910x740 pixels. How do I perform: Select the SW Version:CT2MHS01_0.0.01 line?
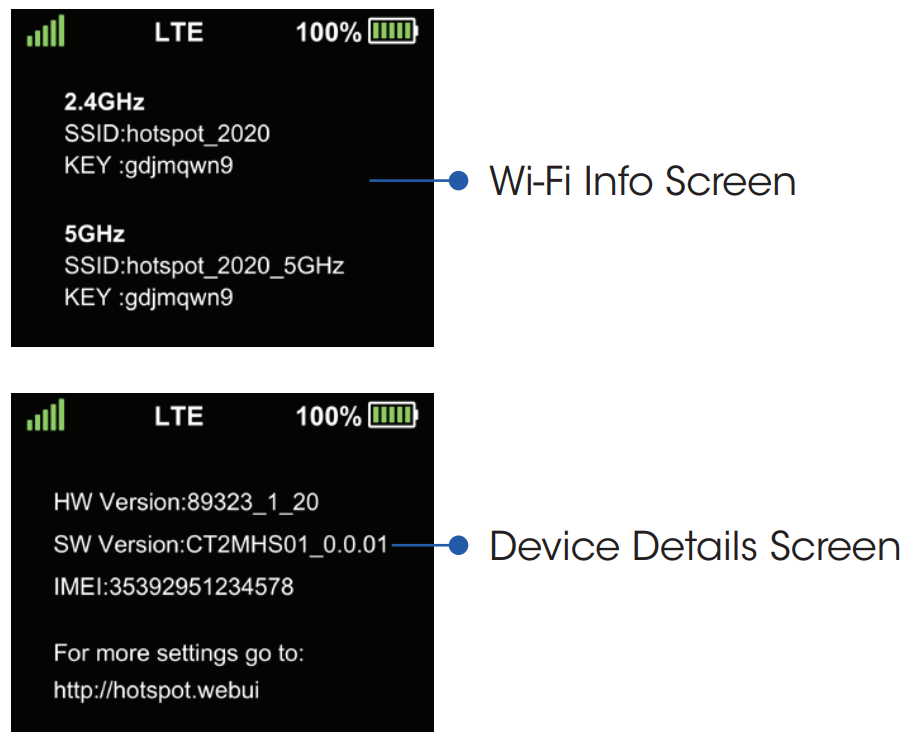(x=220, y=546)
